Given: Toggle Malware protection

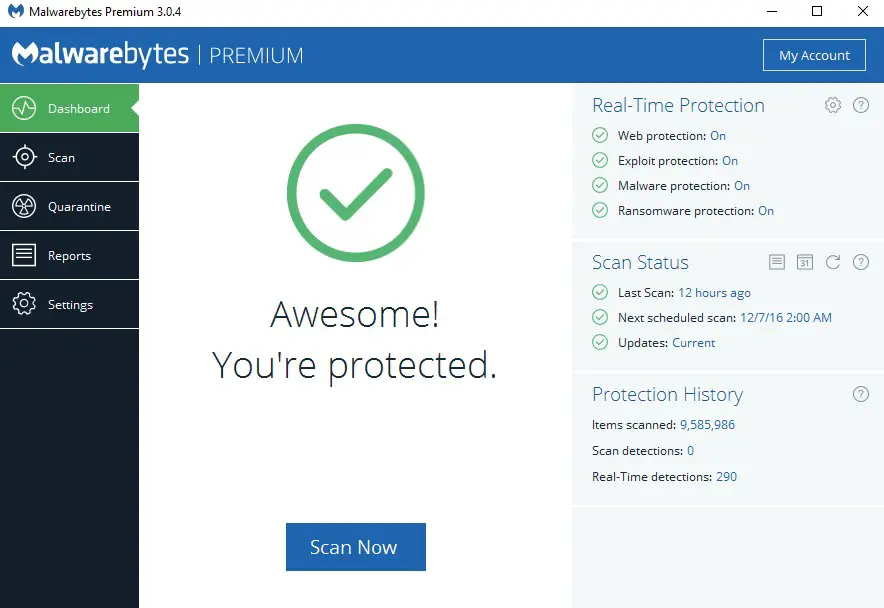Looking at the screenshot, I should (744, 185).
